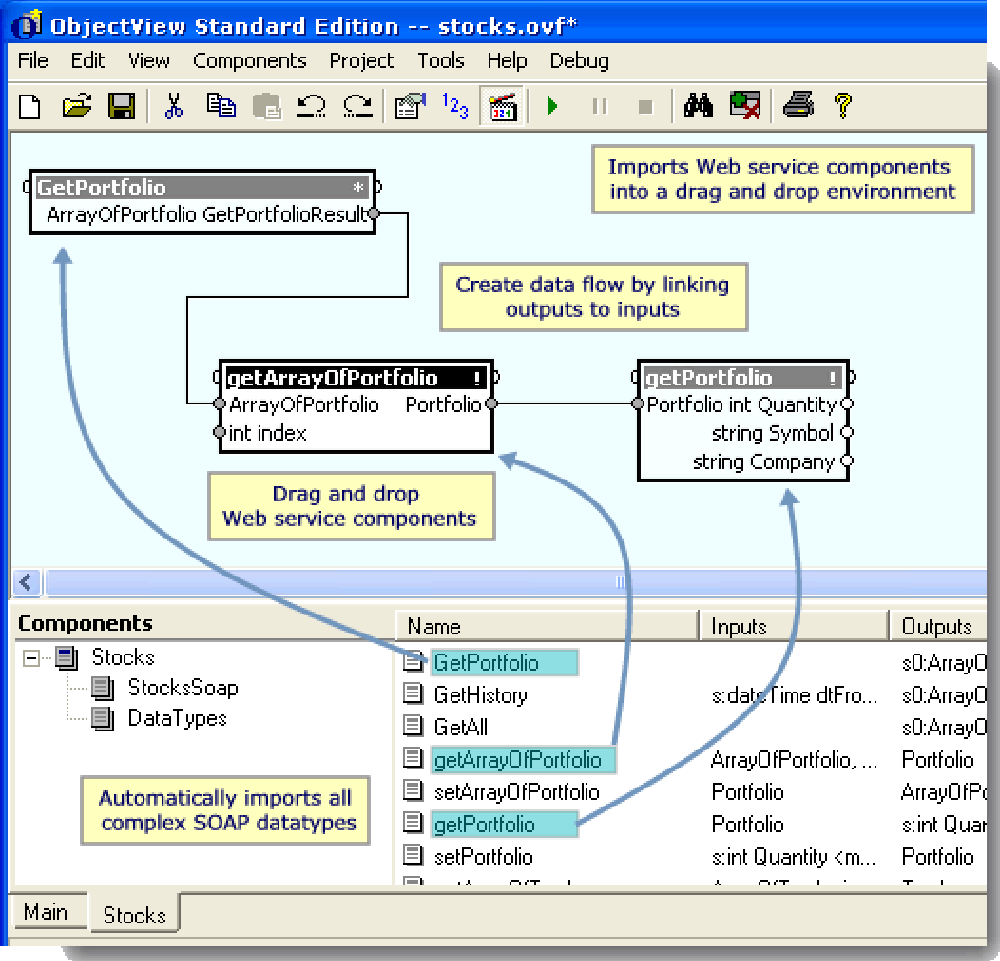This screenshot has height=961, width=1000.
Task: Open a file with the folder icon
Action: pos(77,106)
